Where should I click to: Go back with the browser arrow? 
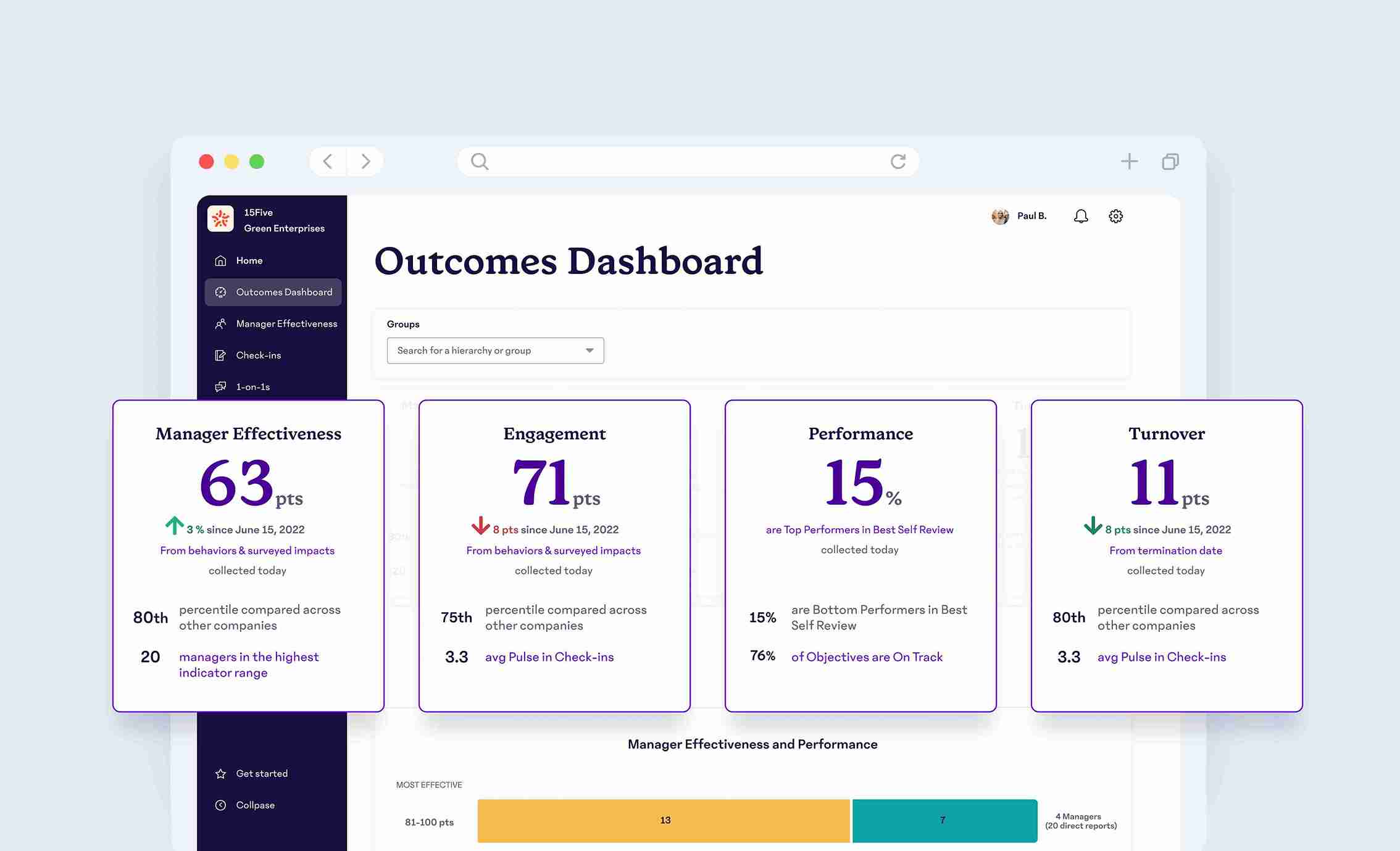point(328,162)
